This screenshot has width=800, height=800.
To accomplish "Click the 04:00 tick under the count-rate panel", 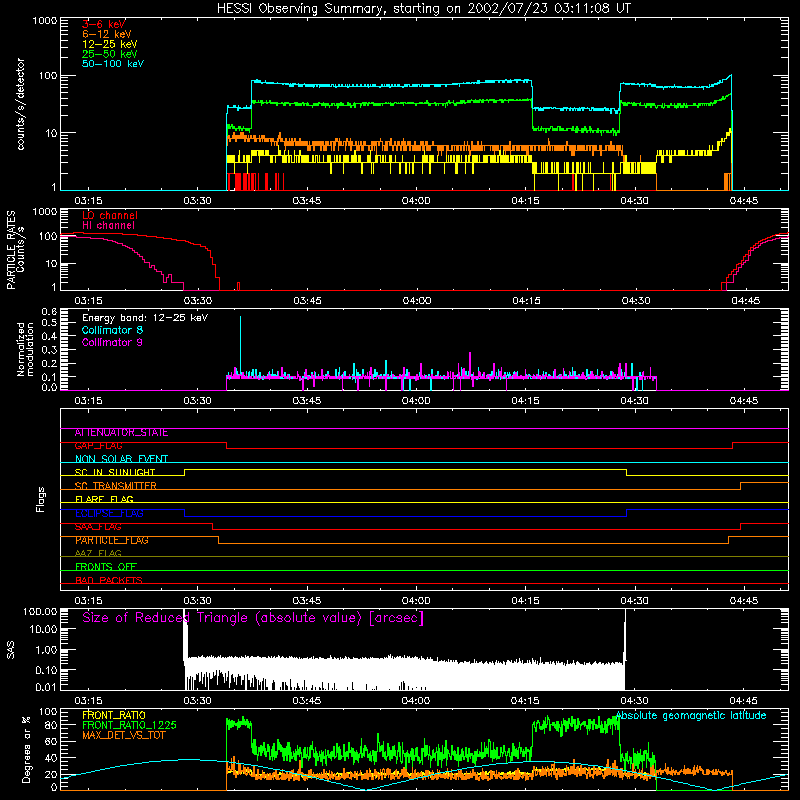I will [416, 201].
